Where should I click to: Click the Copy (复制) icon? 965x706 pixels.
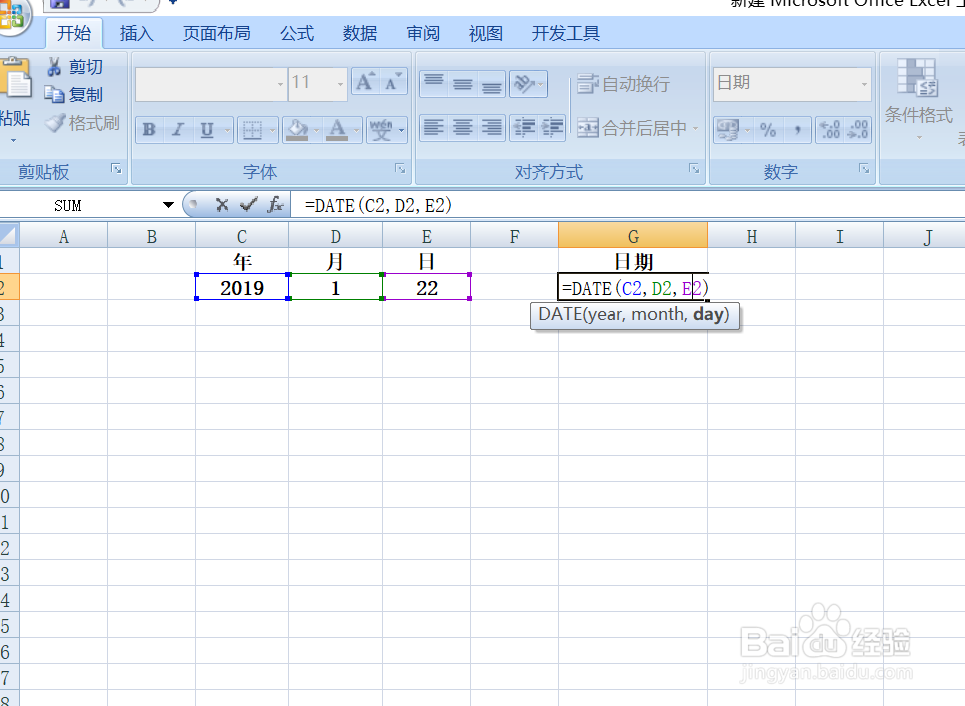tap(54, 94)
